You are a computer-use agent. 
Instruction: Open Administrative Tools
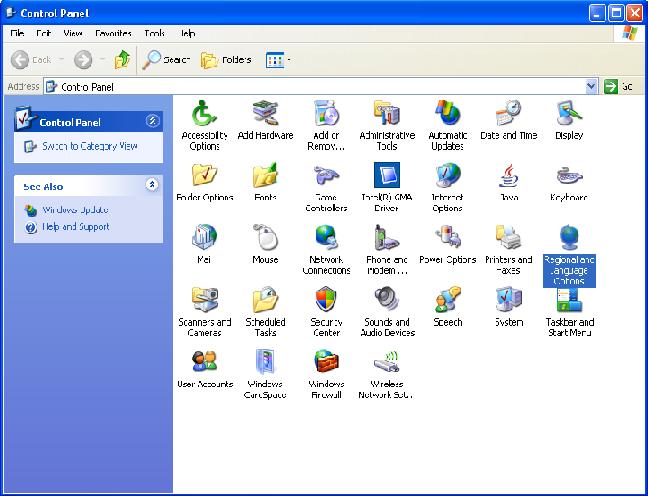click(387, 125)
